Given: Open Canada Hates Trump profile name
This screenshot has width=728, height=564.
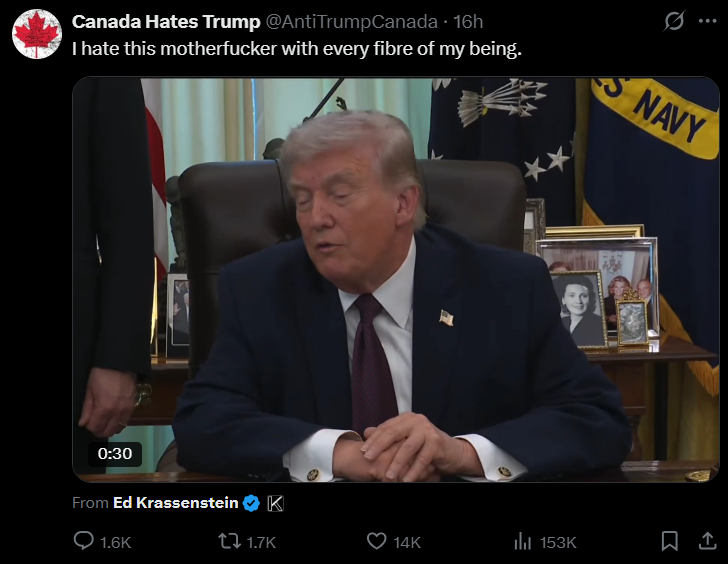Looking at the screenshot, I should [x=166, y=22].
